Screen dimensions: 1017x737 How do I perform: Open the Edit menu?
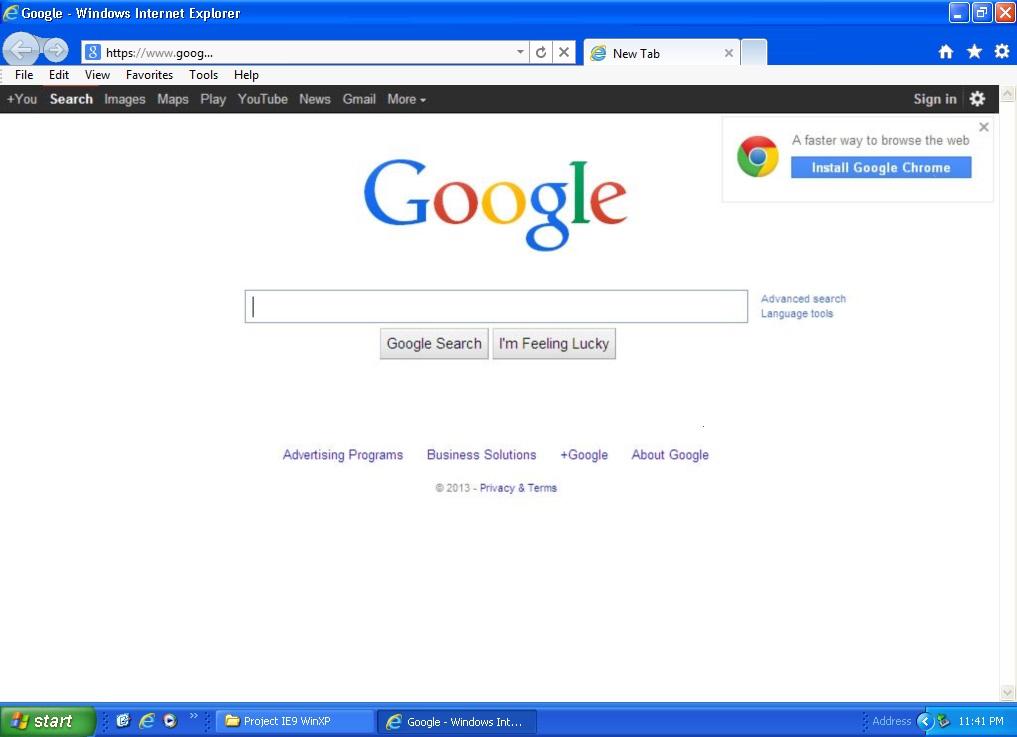[x=59, y=75]
